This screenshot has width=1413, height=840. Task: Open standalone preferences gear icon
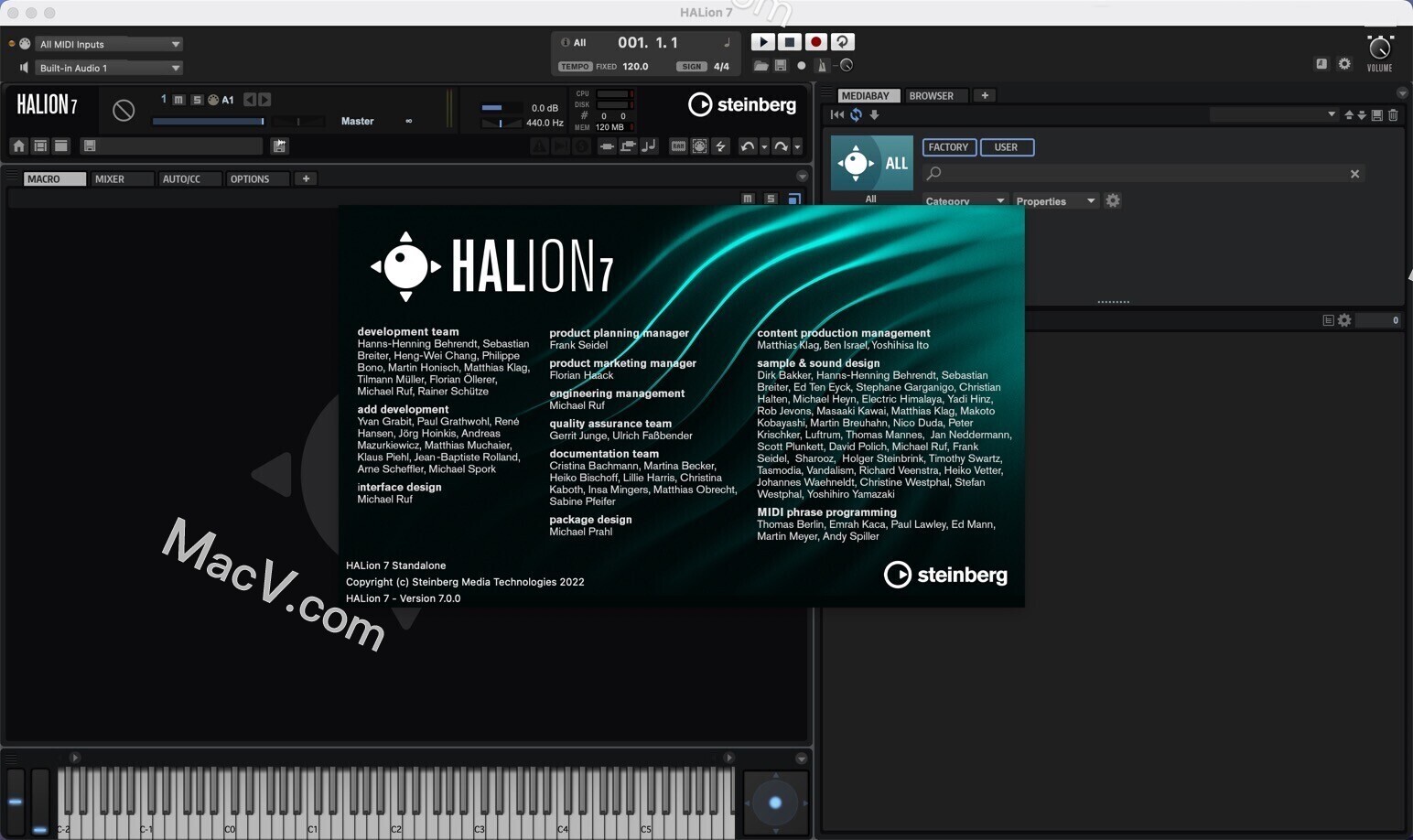[1344, 64]
